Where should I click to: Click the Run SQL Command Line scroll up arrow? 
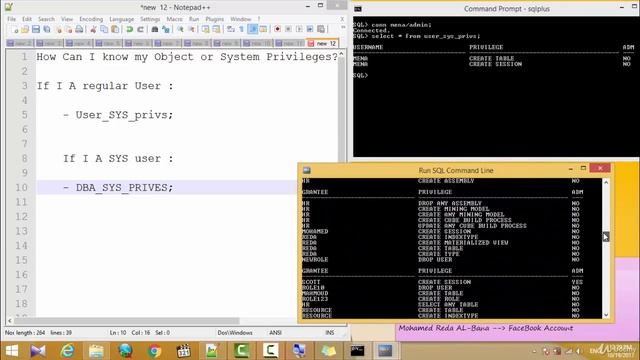606,182
